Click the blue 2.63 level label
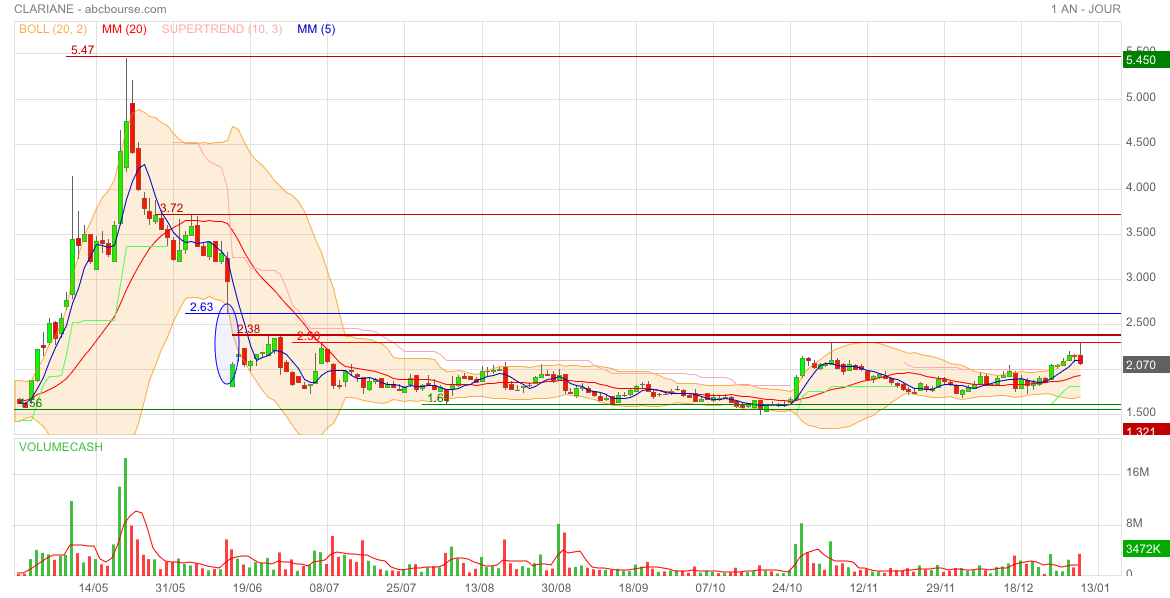The image size is (1170, 598). pos(201,307)
